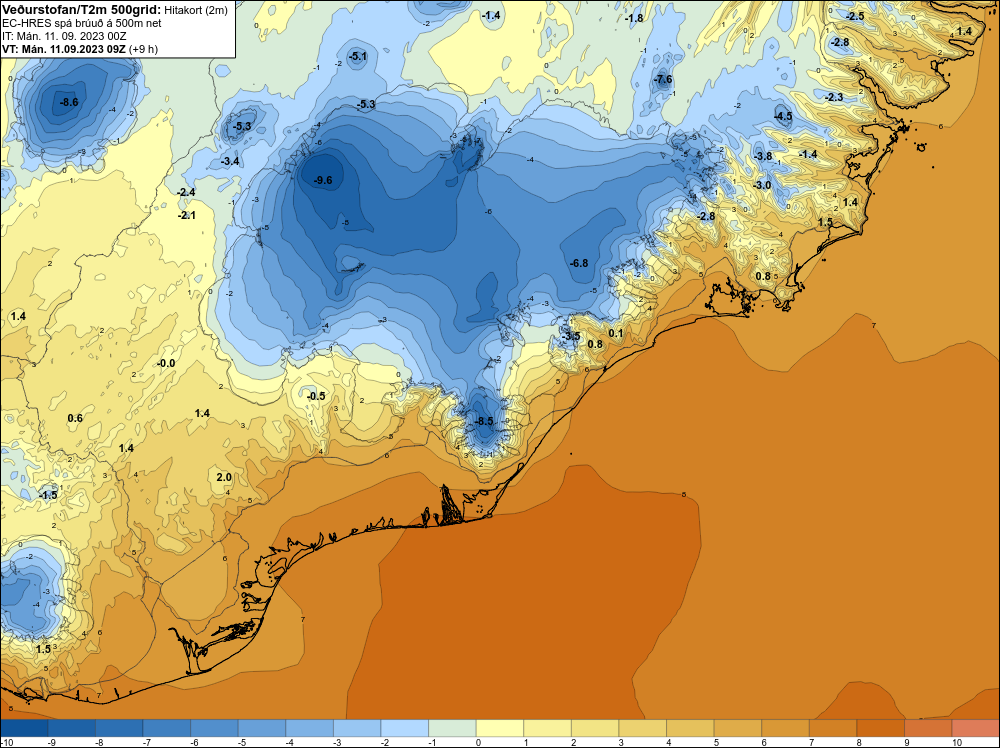Click the 0.1 temperature reading

coord(615,334)
